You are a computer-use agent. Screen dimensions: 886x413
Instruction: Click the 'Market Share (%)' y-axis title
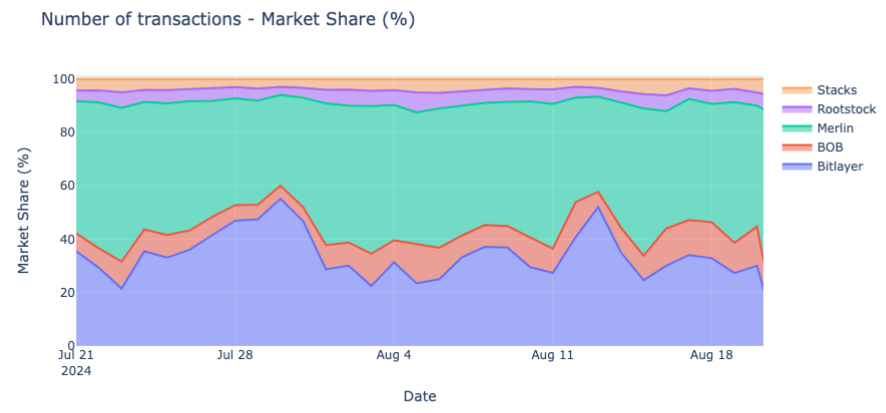[x=24, y=212]
